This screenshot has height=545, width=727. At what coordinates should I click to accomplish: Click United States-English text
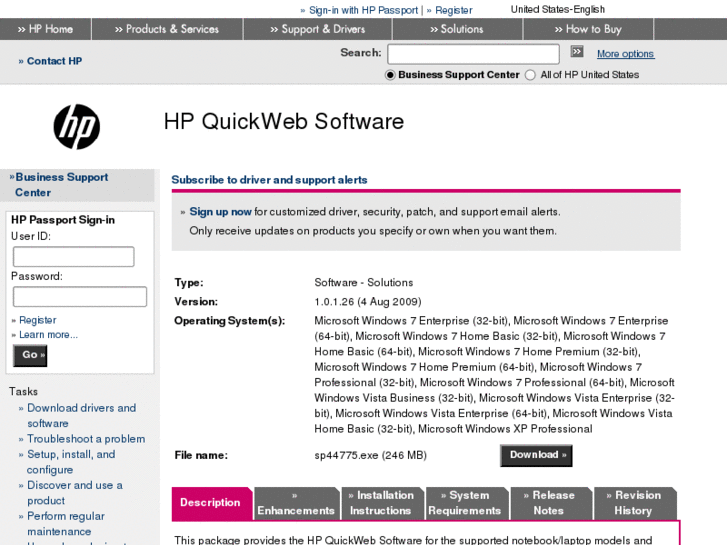point(557,9)
